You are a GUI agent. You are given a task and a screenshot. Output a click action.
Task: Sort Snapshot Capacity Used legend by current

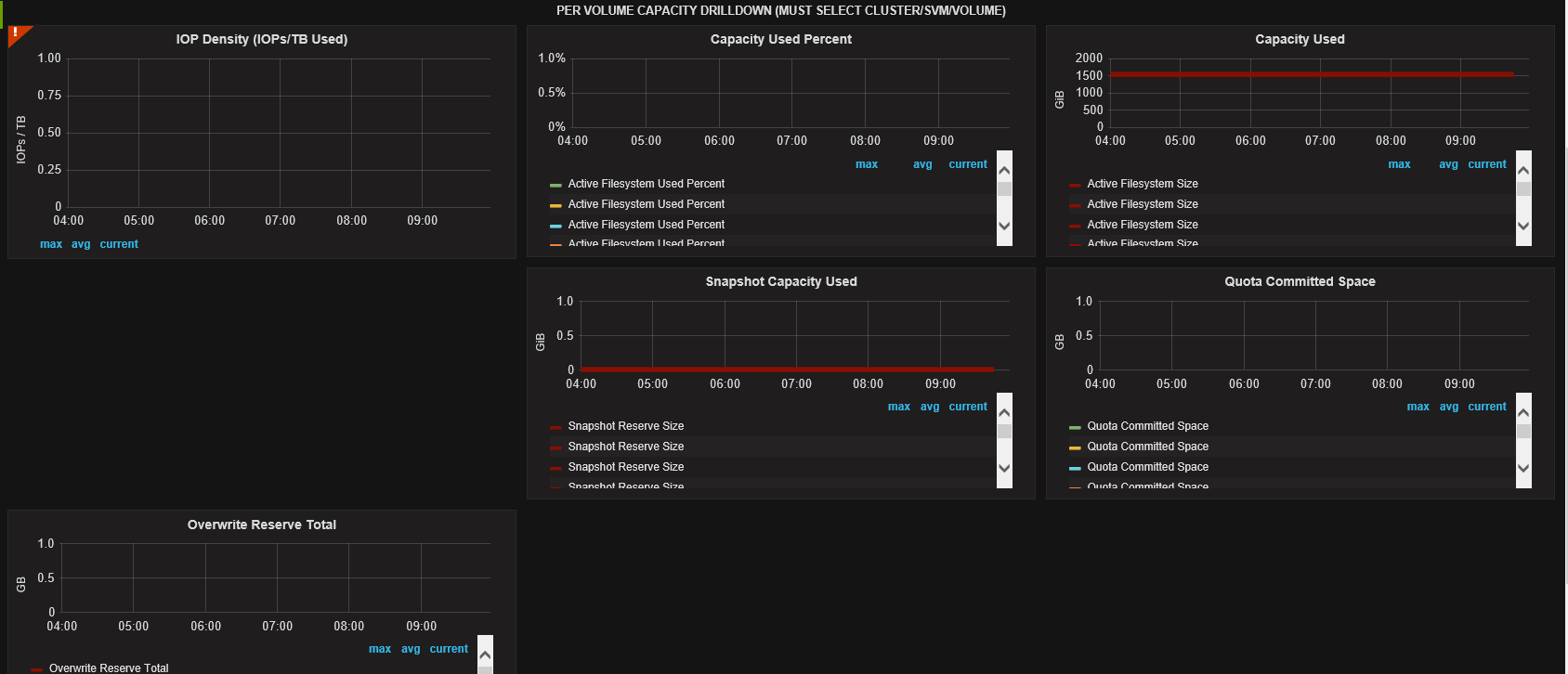click(x=967, y=407)
